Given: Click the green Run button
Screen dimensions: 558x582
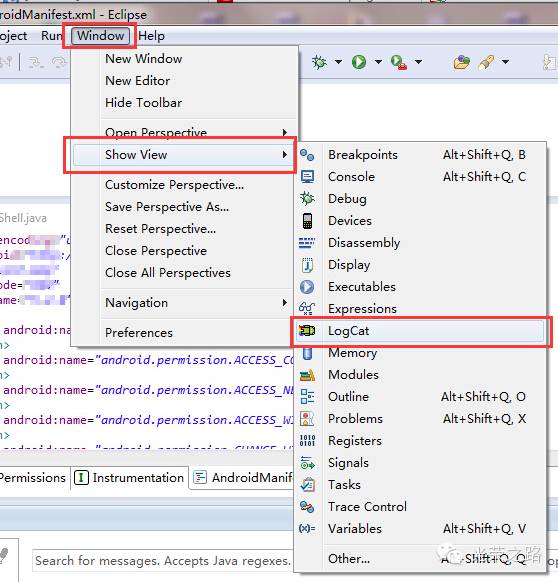Looking at the screenshot, I should 359,62.
